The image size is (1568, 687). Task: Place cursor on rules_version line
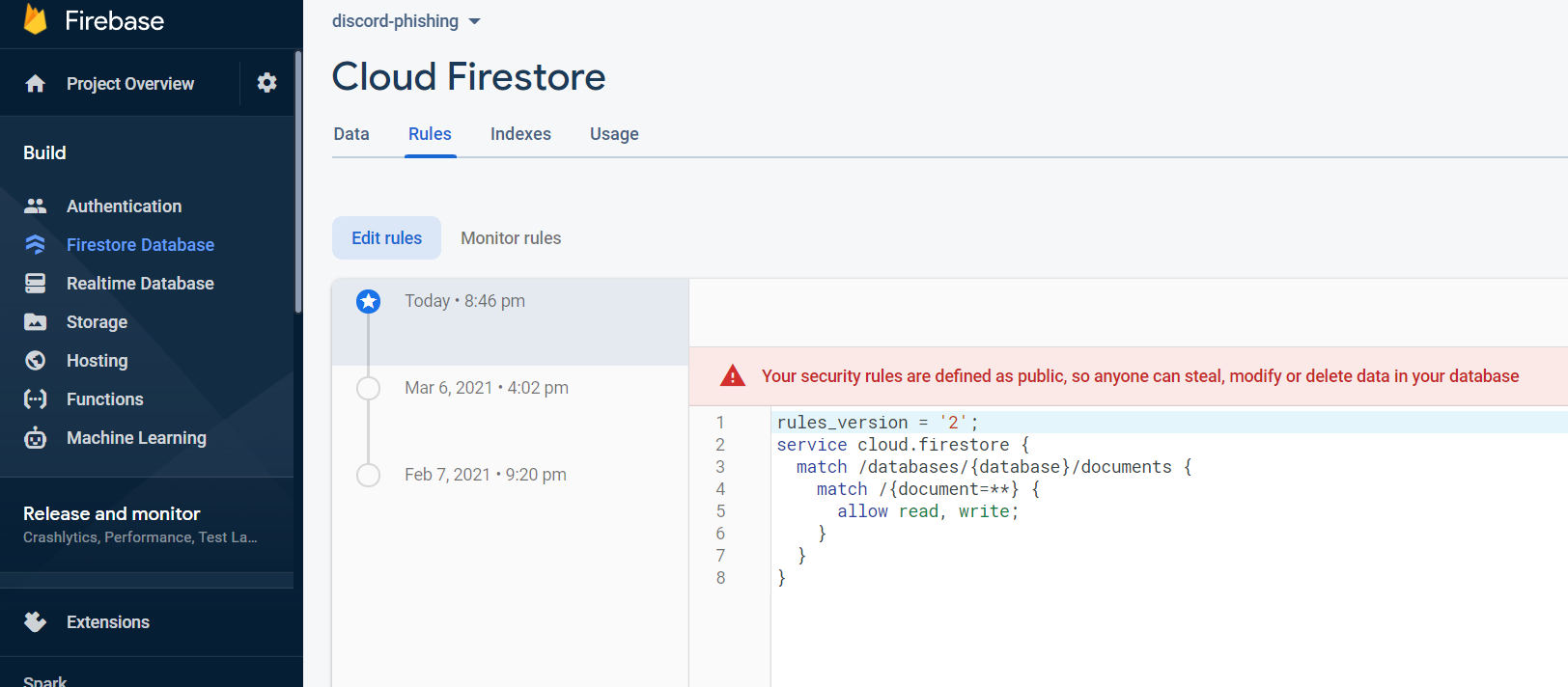click(x=878, y=422)
